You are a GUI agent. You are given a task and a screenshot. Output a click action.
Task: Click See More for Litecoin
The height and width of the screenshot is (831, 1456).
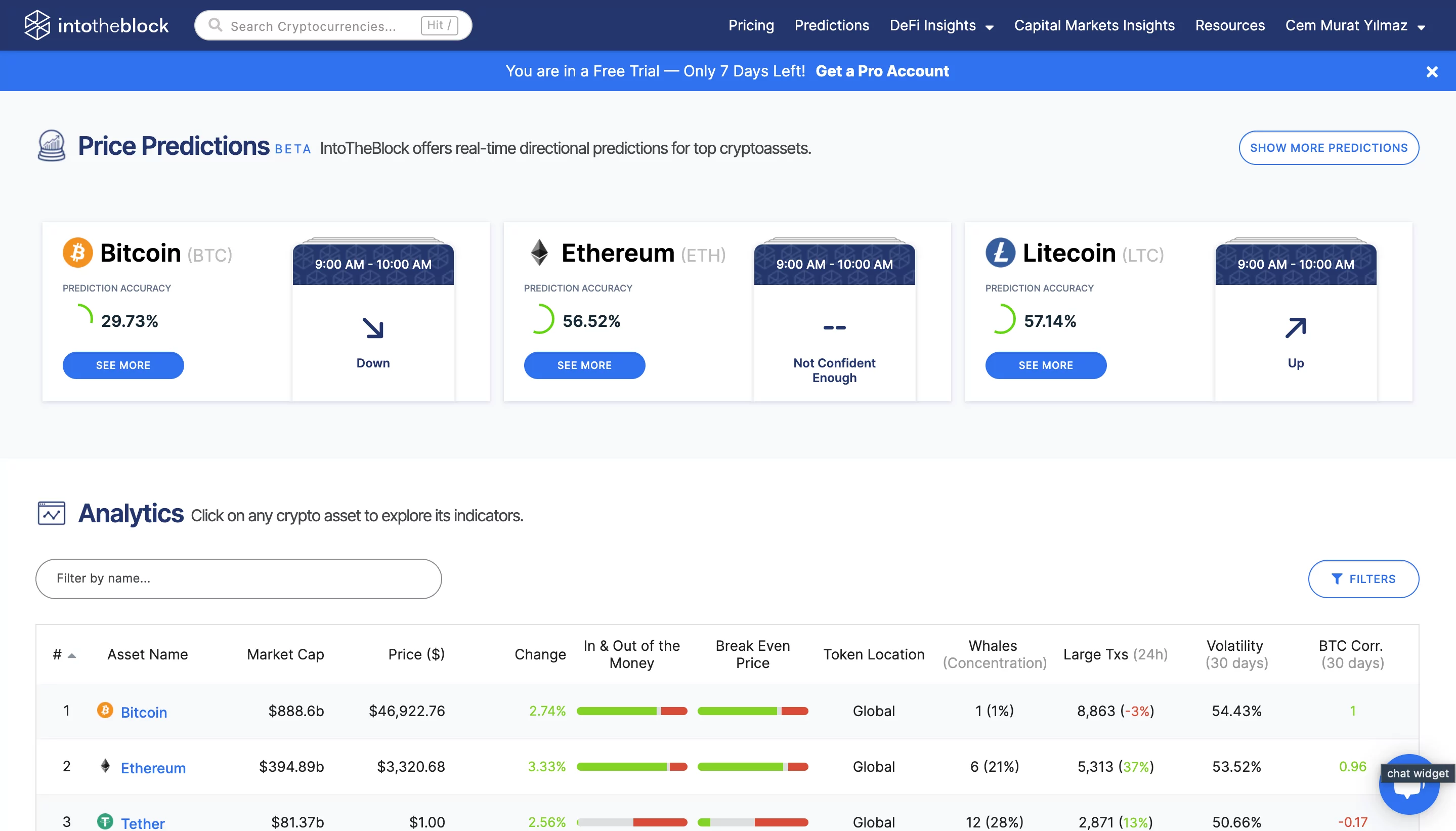point(1046,365)
